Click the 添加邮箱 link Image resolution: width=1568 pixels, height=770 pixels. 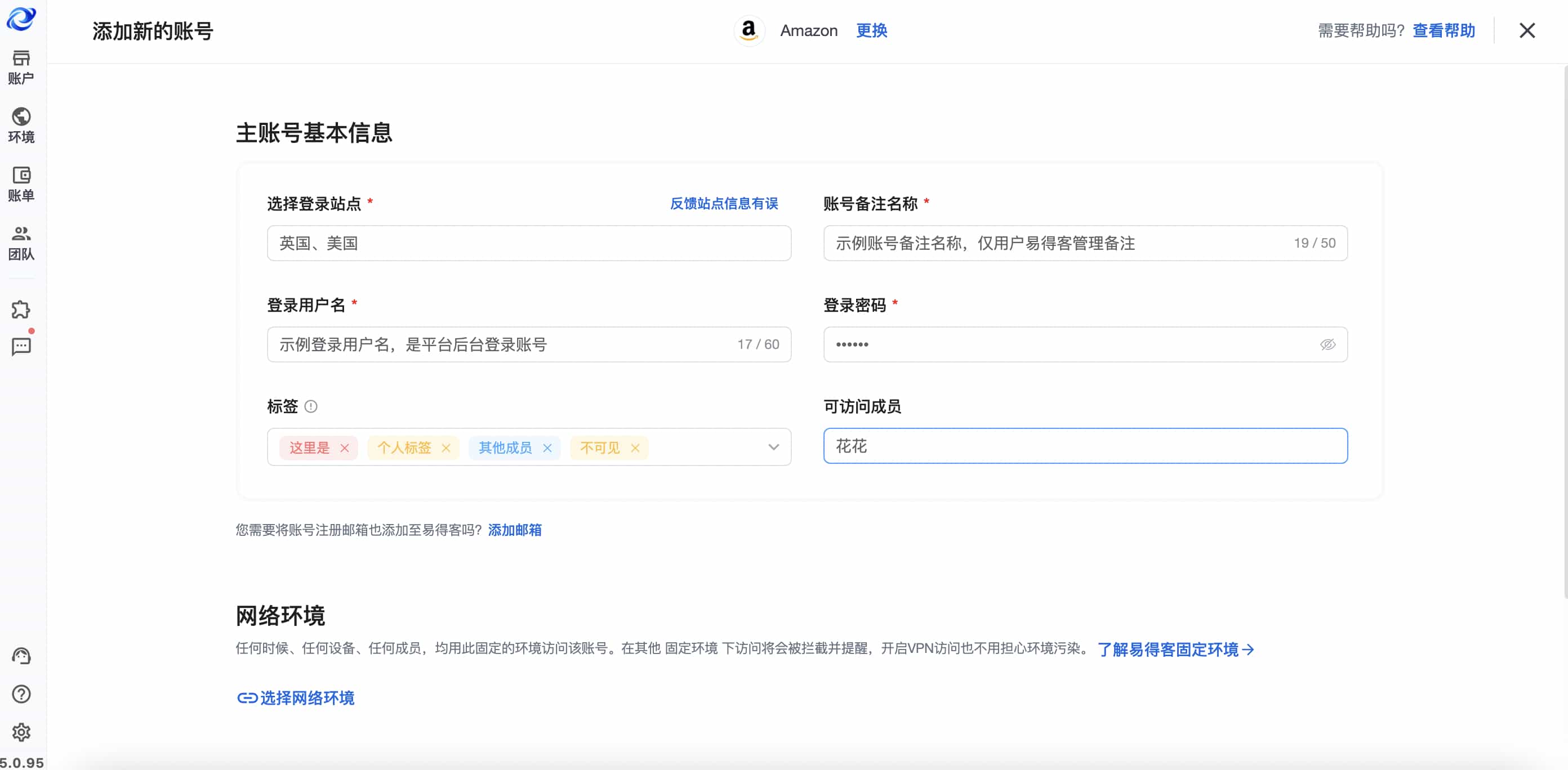point(515,530)
